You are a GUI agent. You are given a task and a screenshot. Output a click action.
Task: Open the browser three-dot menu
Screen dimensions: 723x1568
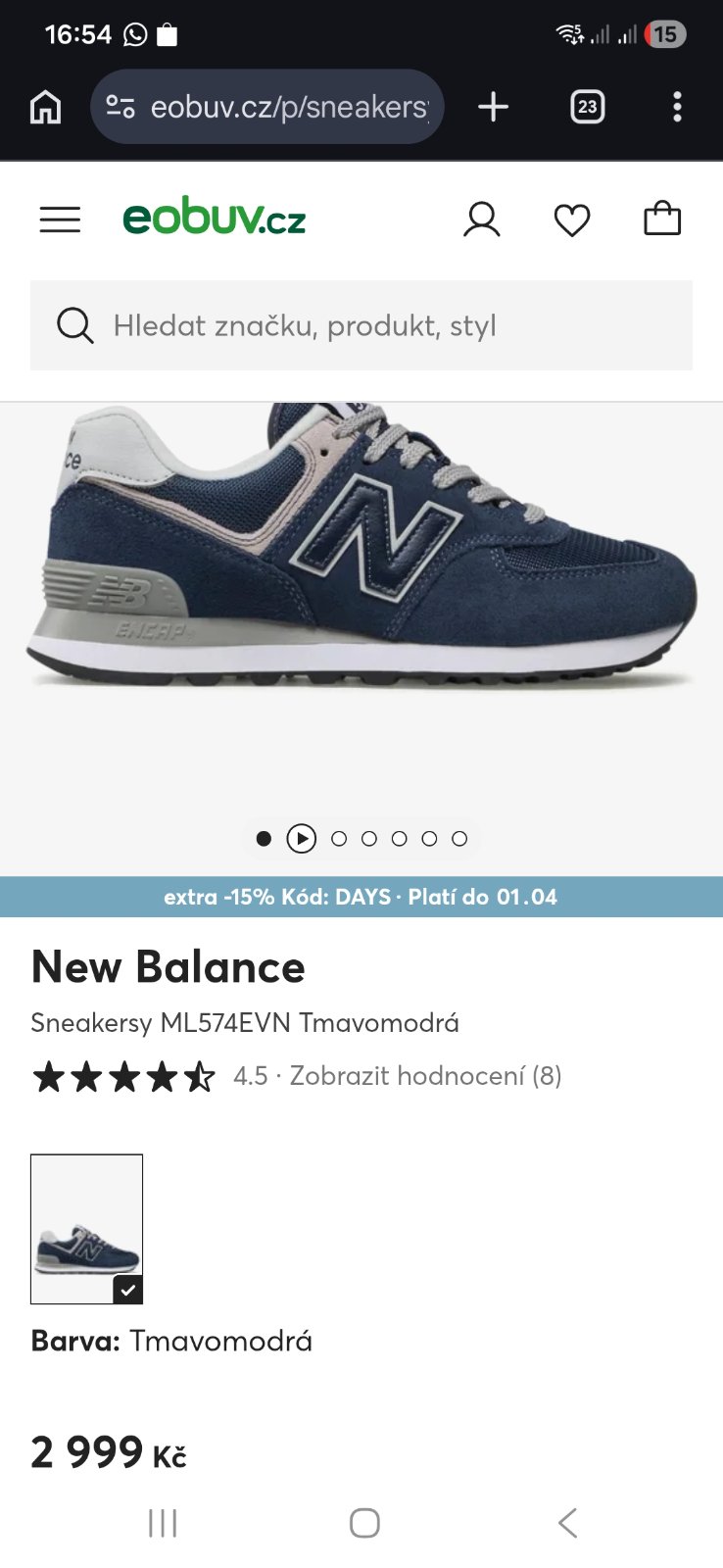pos(677,107)
